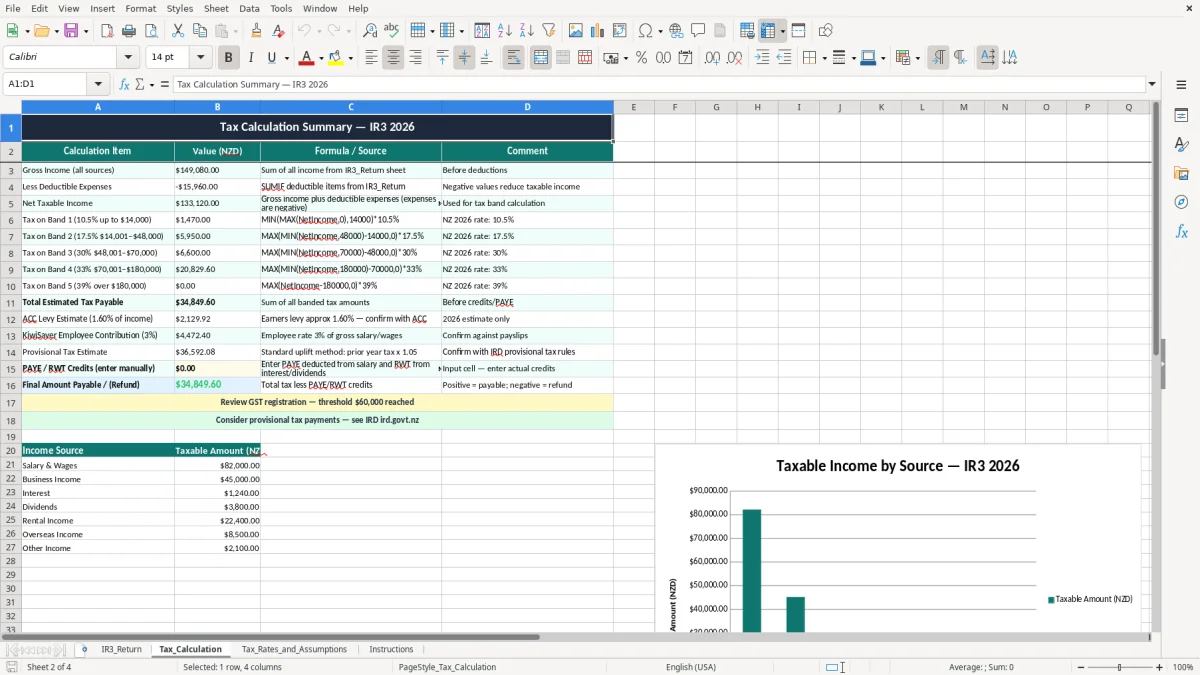The height and width of the screenshot is (675, 1200).
Task: Add a decimal place
Action: [712, 58]
